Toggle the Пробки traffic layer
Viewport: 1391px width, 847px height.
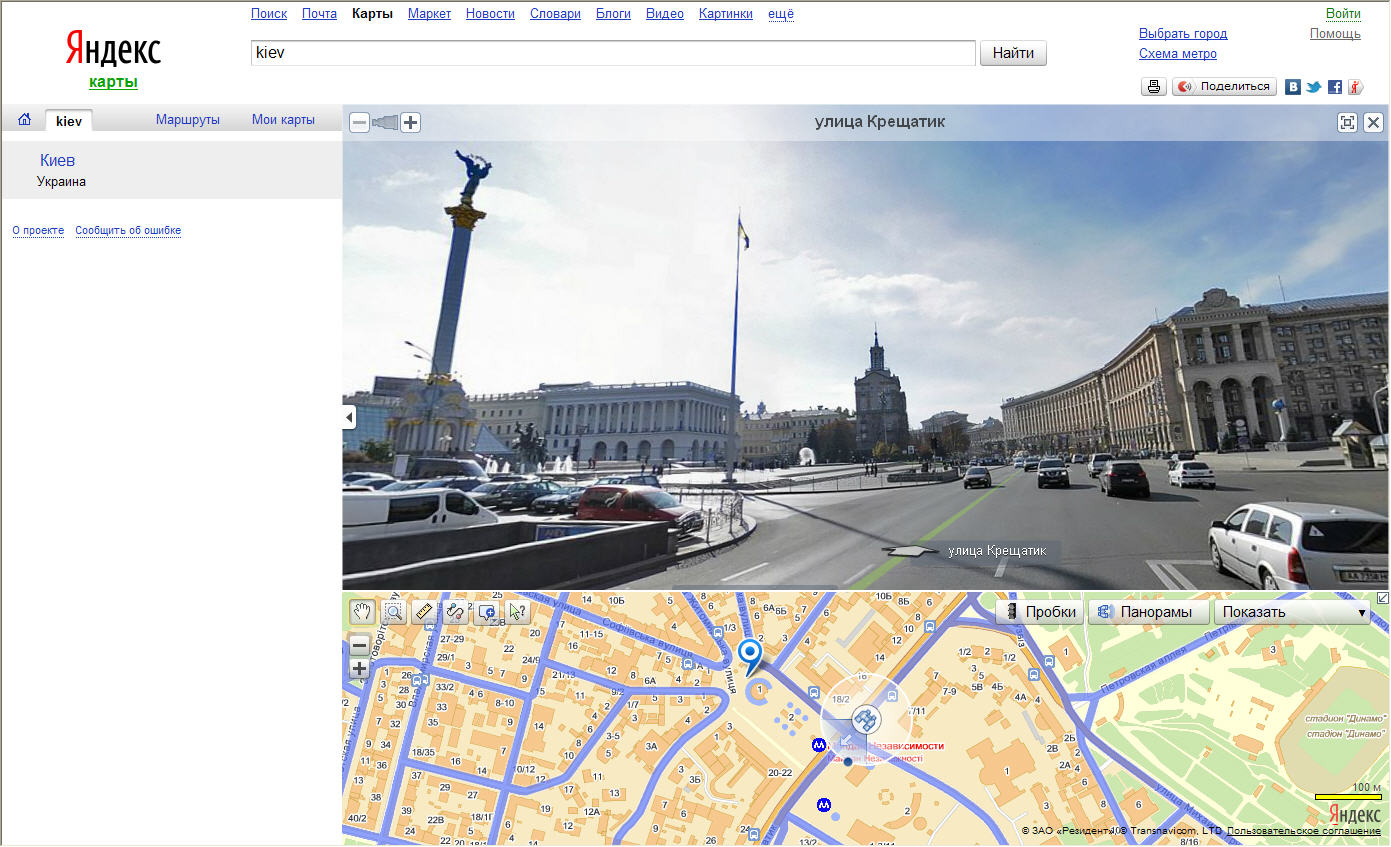1039,611
